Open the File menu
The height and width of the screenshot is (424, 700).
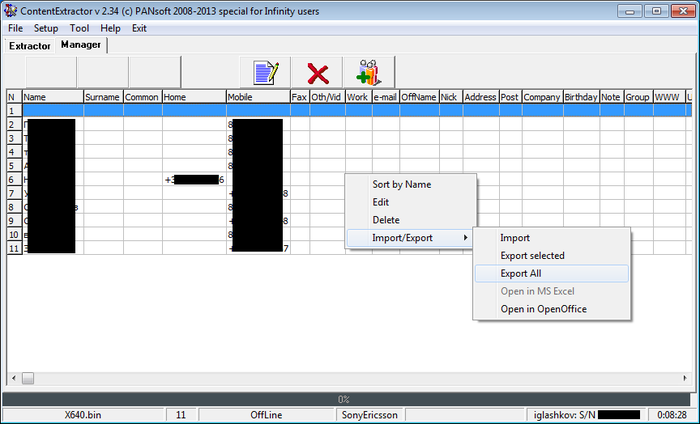coord(15,28)
